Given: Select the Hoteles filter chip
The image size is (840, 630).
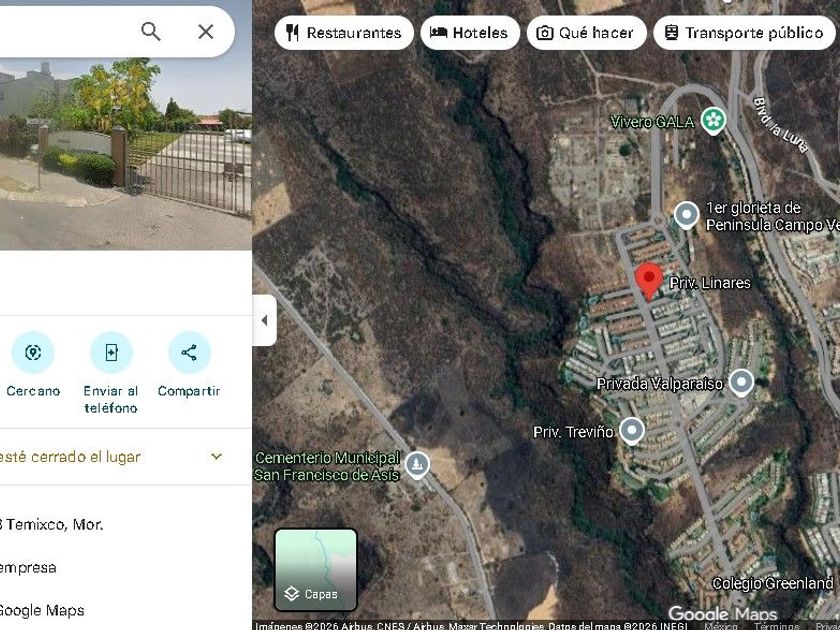Looking at the screenshot, I should pyautogui.click(x=470, y=33).
